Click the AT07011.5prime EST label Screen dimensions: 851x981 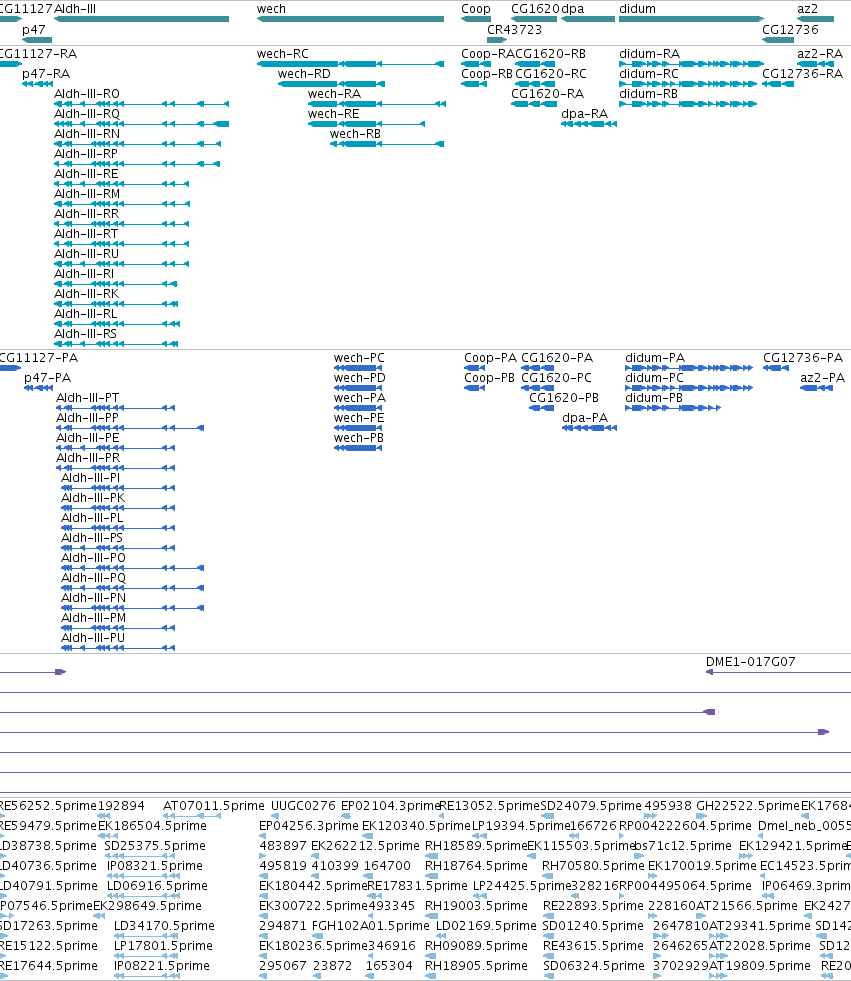[x=214, y=806]
